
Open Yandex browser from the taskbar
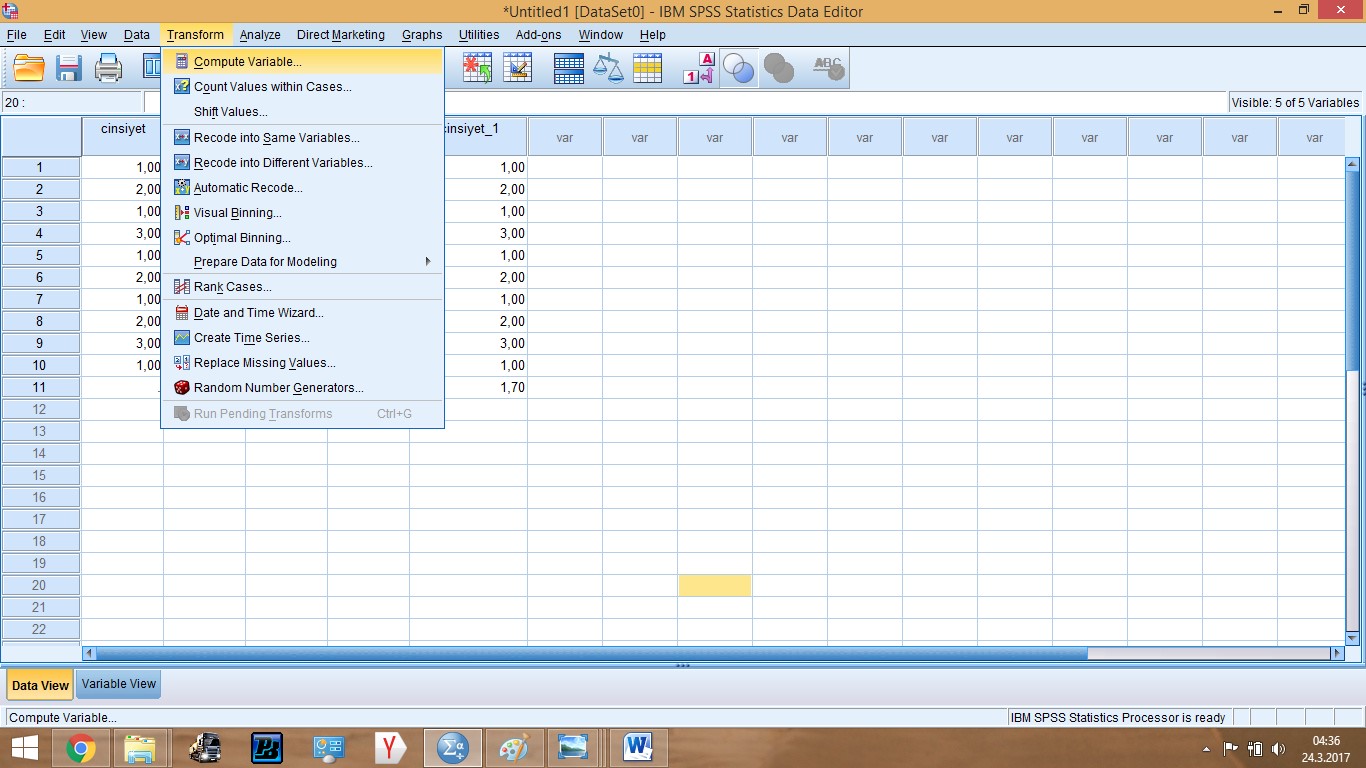click(x=390, y=747)
